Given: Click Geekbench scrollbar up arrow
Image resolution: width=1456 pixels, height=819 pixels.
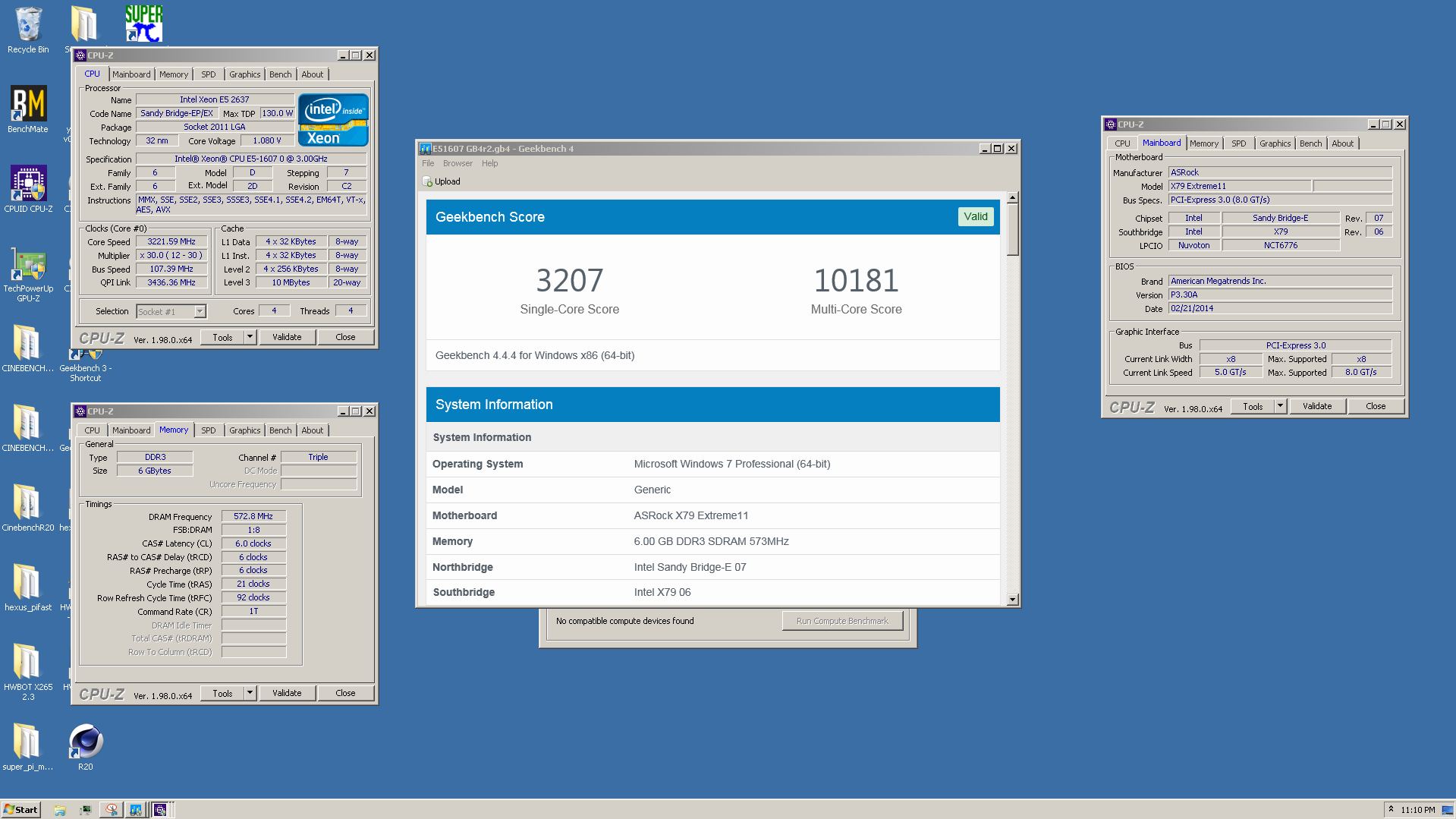Looking at the screenshot, I should [1012, 197].
